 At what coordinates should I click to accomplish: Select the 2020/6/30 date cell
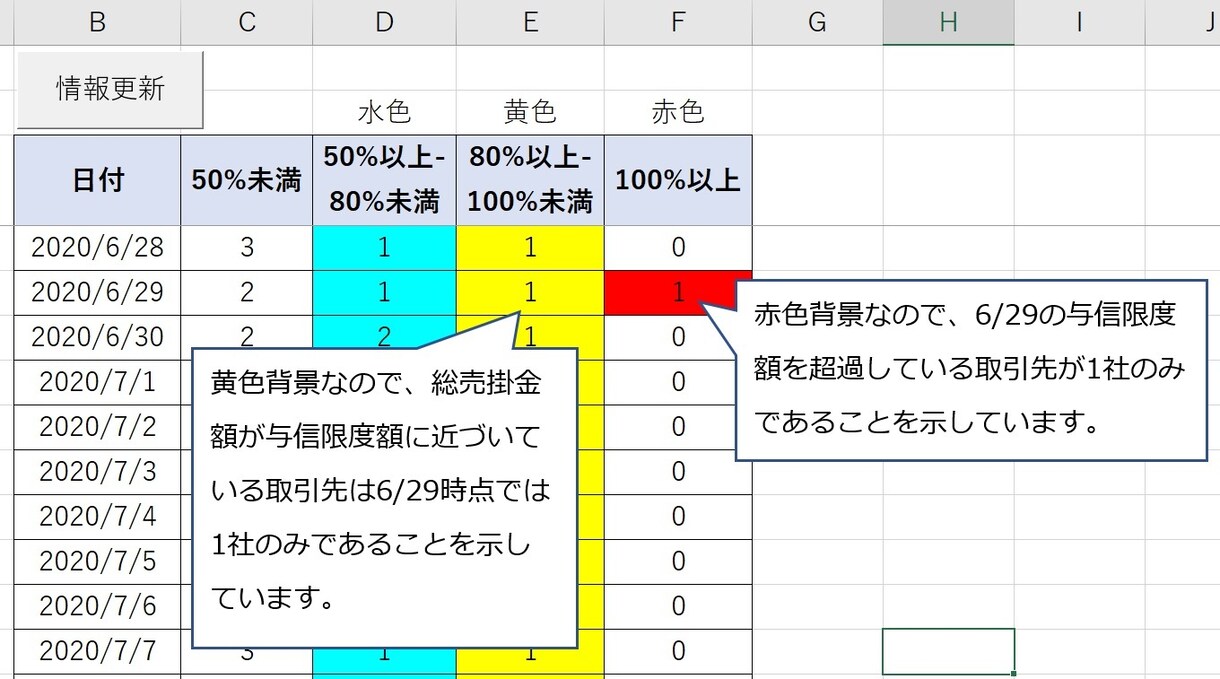(97, 338)
